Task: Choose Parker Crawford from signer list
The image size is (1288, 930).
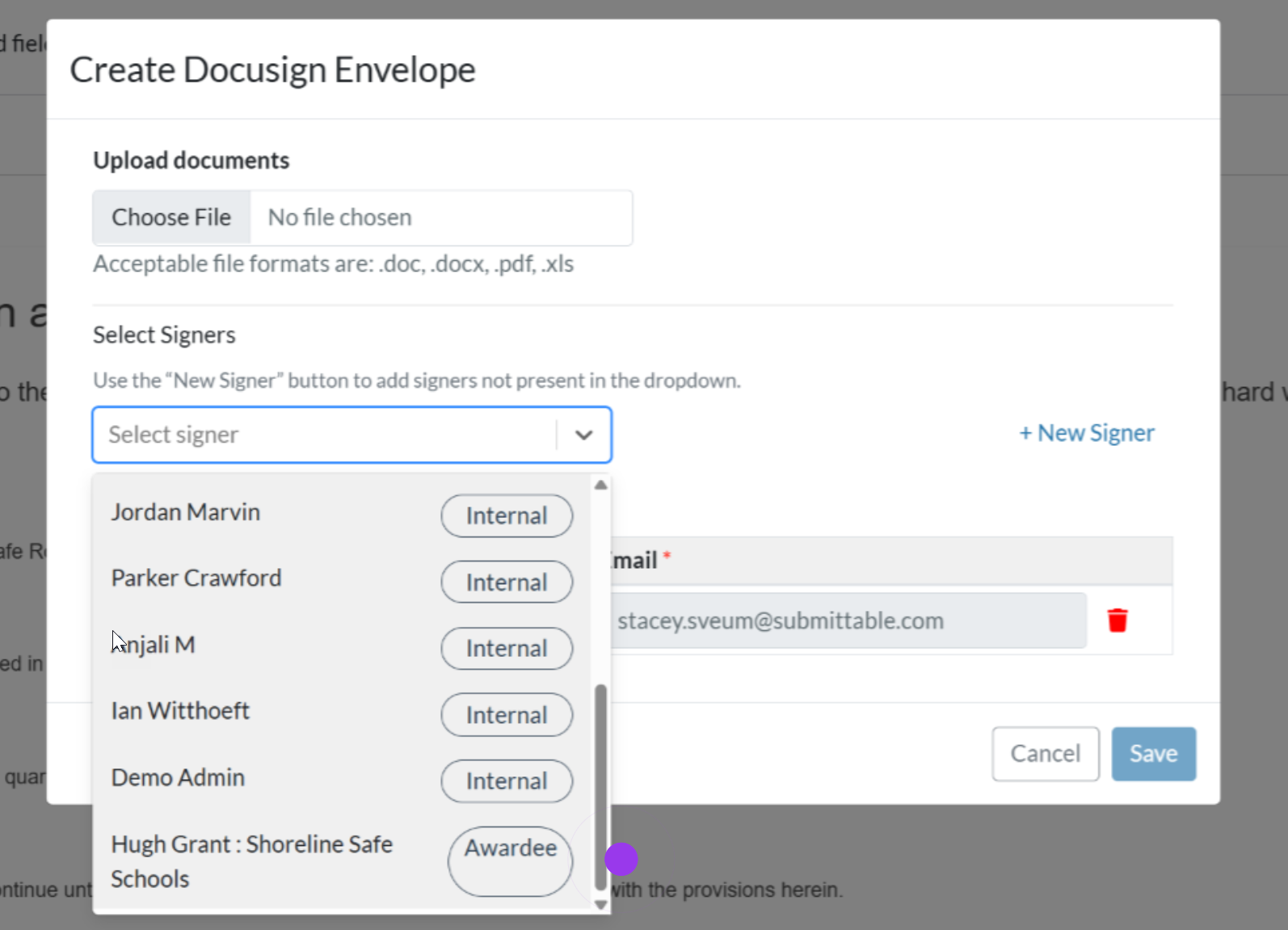Action: [343, 580]
